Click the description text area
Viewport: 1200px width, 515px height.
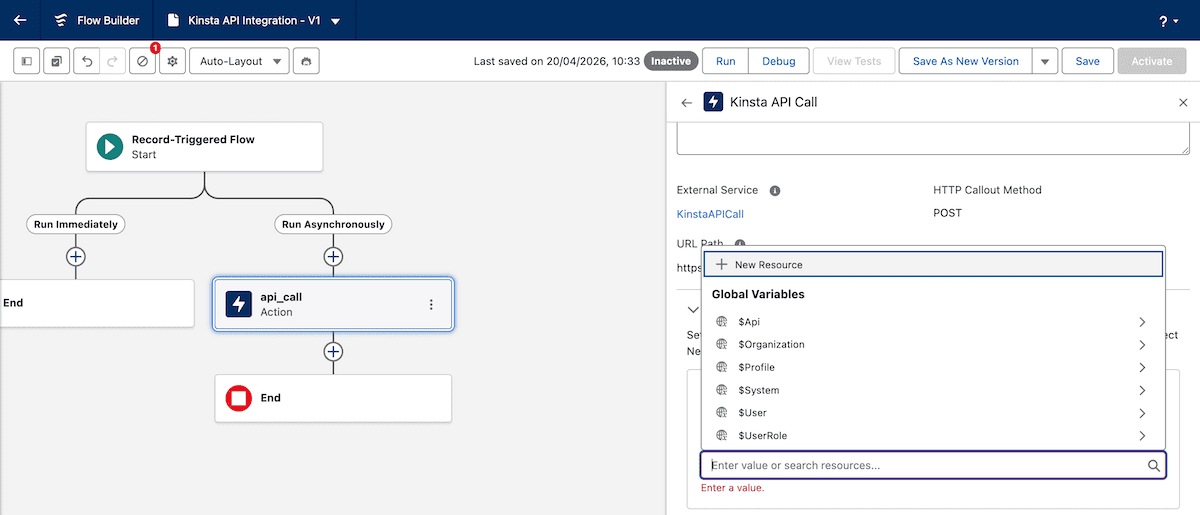coord(933,139)
